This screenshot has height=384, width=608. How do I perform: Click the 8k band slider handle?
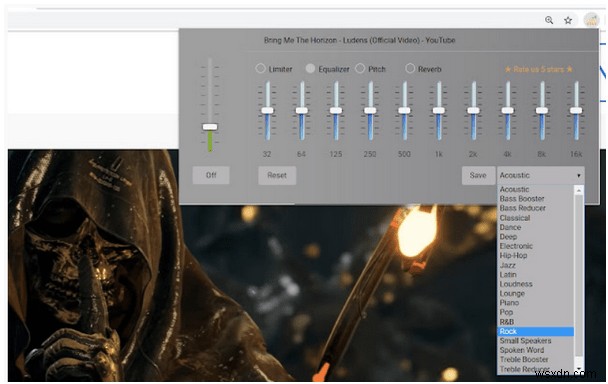[542, 111]
